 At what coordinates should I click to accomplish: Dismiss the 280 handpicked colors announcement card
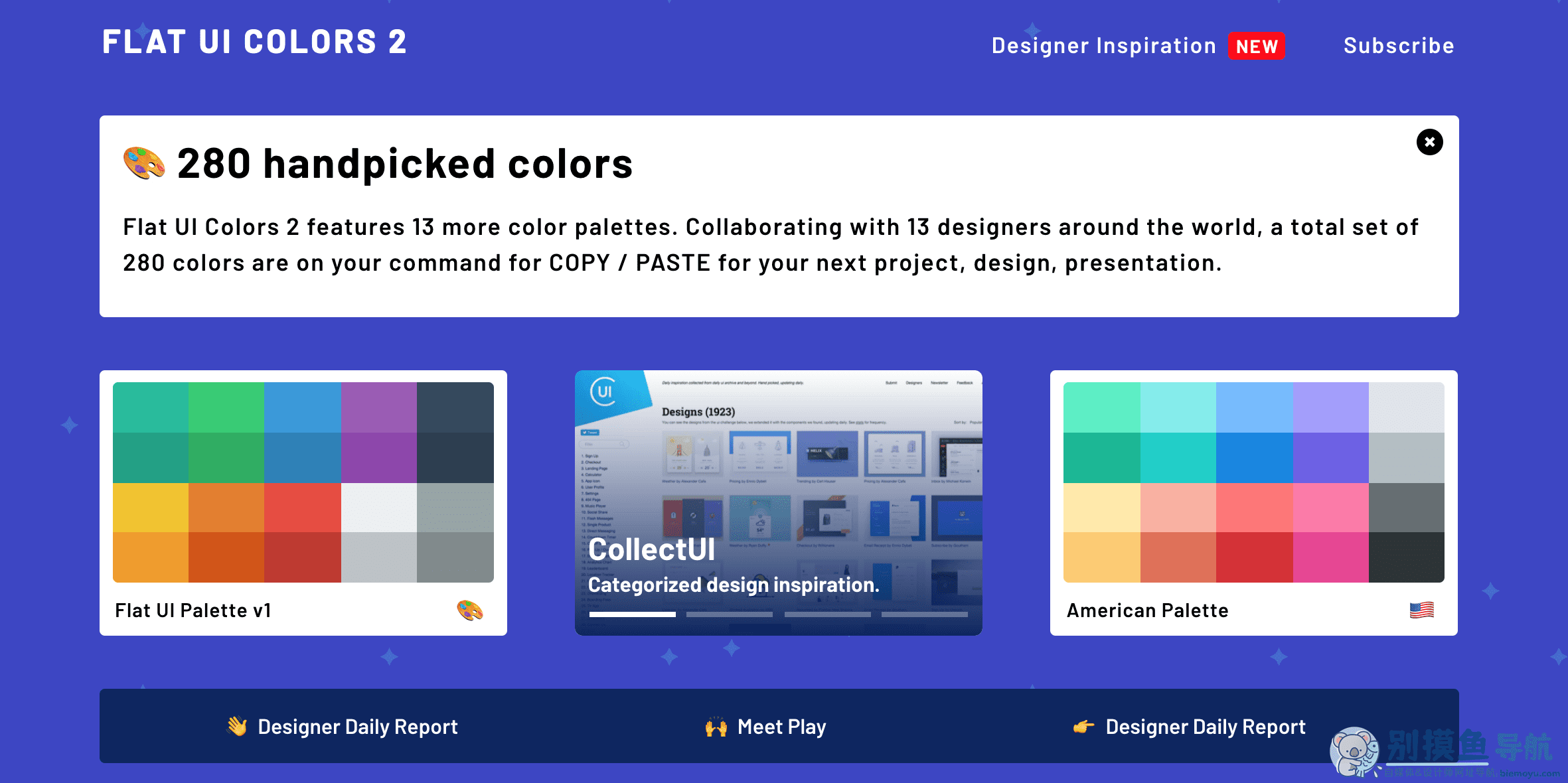pyautogui.click(x=1430, y=142)
